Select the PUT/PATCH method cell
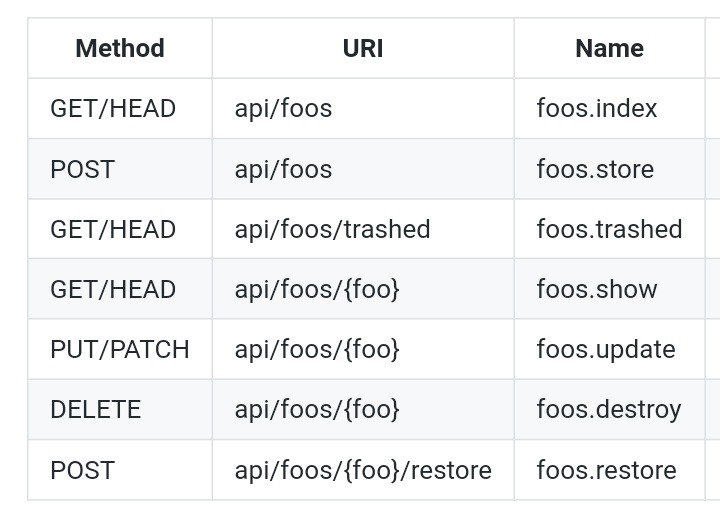720x509 pixels. point(120,349)
